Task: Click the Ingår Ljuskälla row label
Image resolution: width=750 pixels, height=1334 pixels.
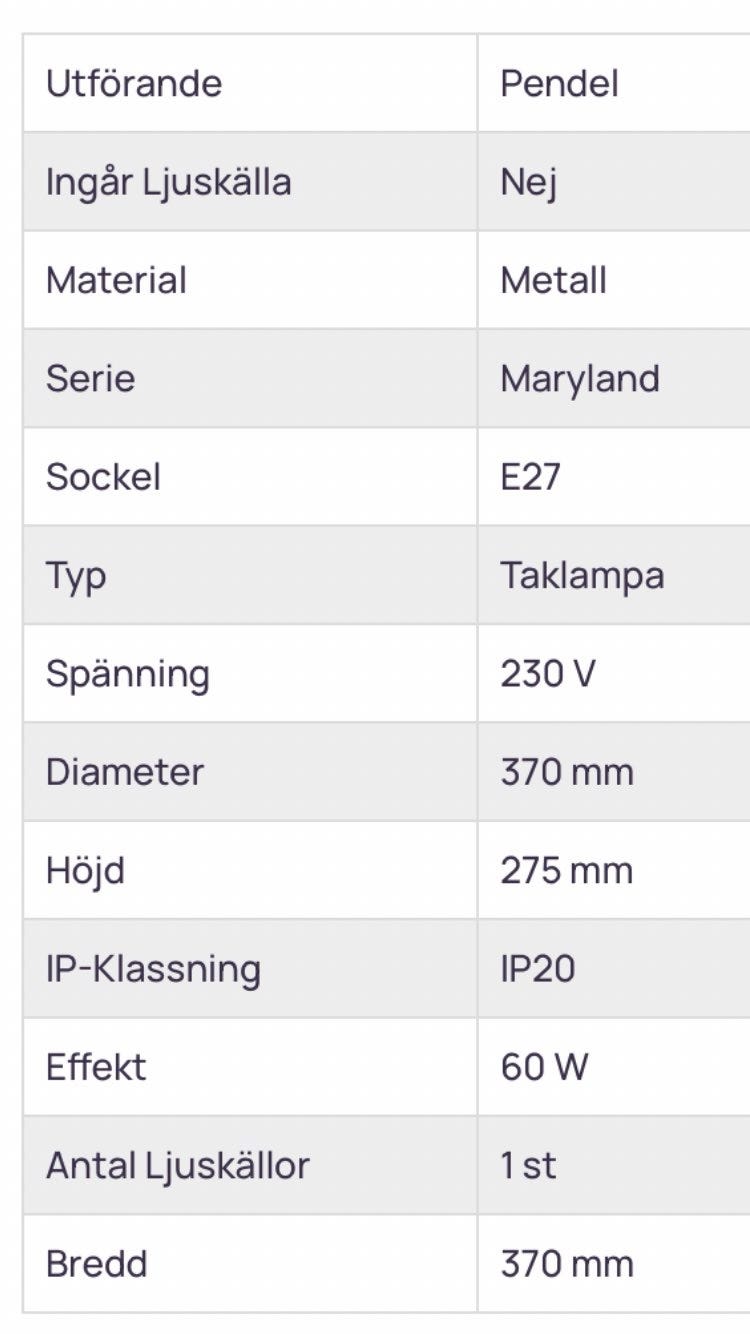Action: tap(168, 182)
